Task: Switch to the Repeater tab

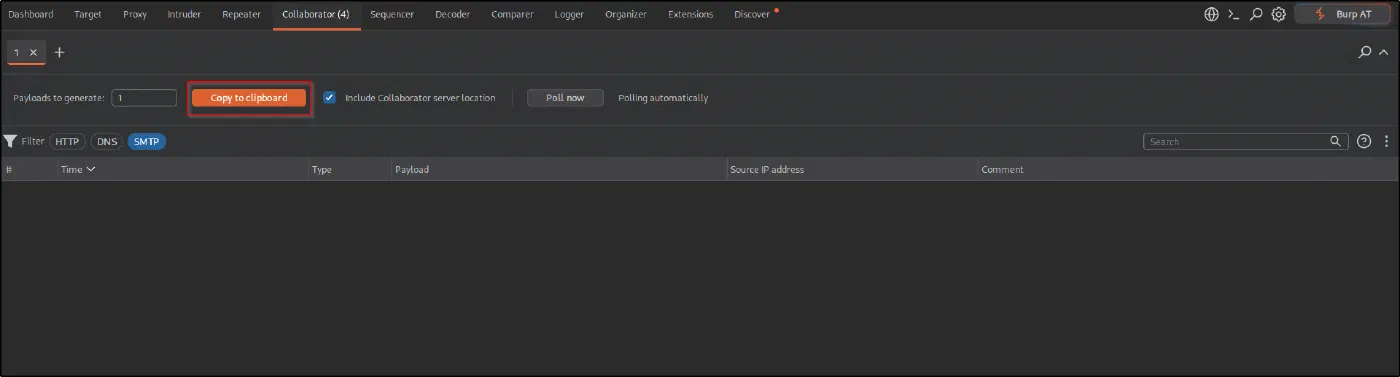Action: tap(241, 14)
